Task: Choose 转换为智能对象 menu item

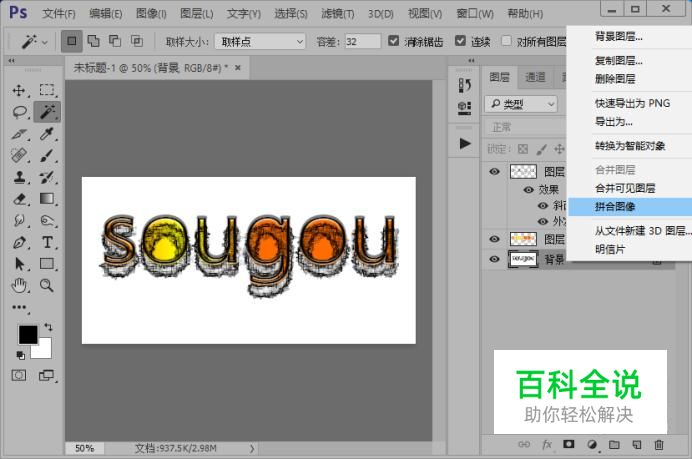Action: click(x=630, y=146)
